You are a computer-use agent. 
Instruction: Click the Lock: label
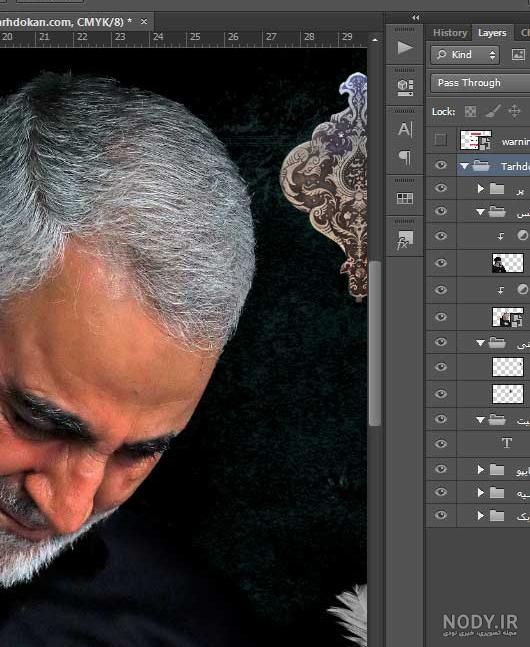pyautogui.click(x=444, y=111)
